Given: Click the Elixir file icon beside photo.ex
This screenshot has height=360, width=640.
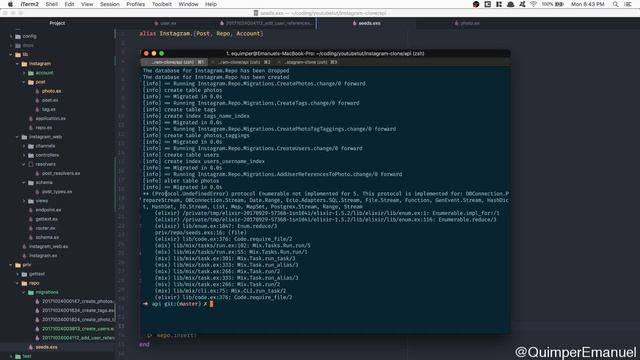Looking at the screenshot, I should 37,91.
